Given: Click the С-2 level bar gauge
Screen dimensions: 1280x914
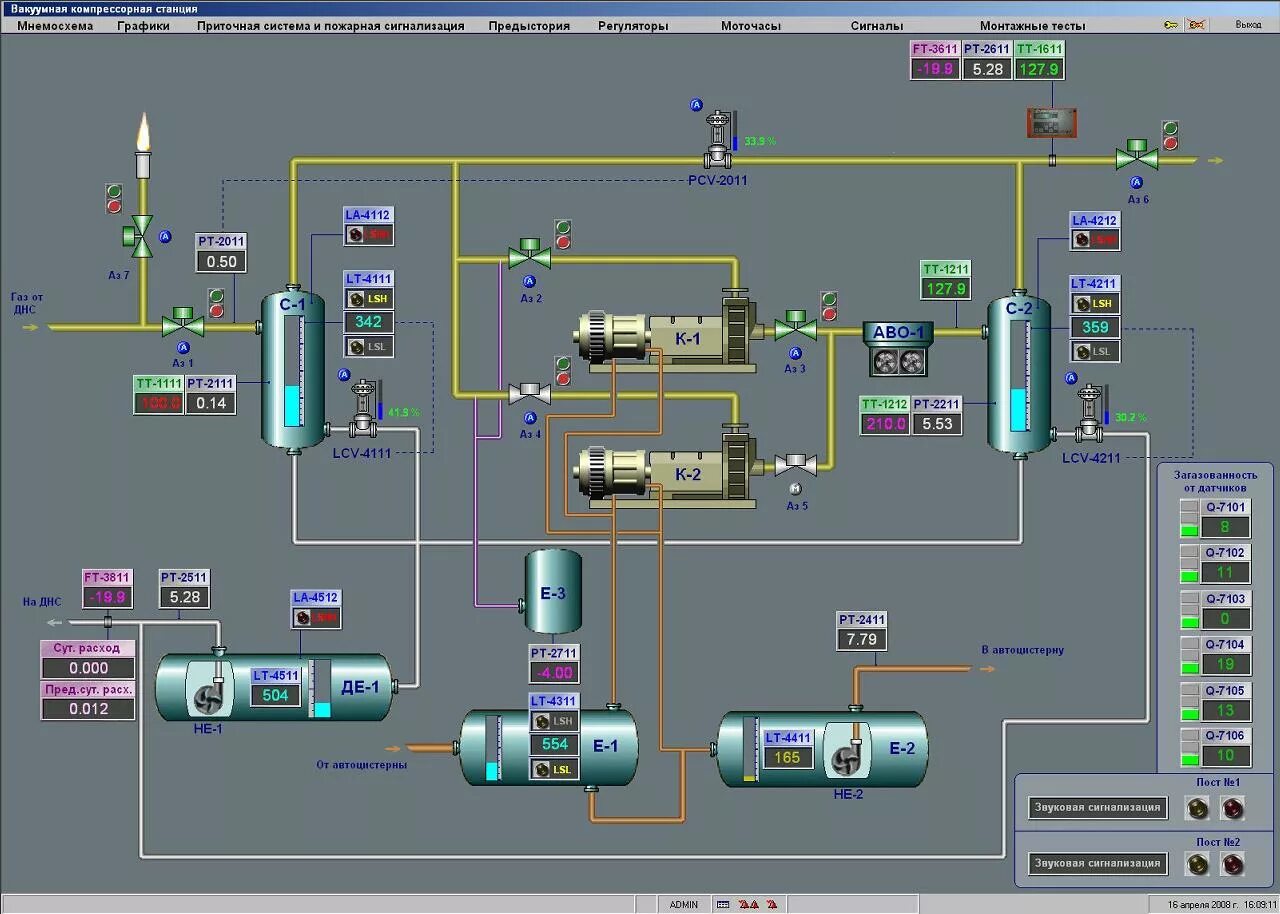Looking at the screenshot, I should [x=1018, y=375].
